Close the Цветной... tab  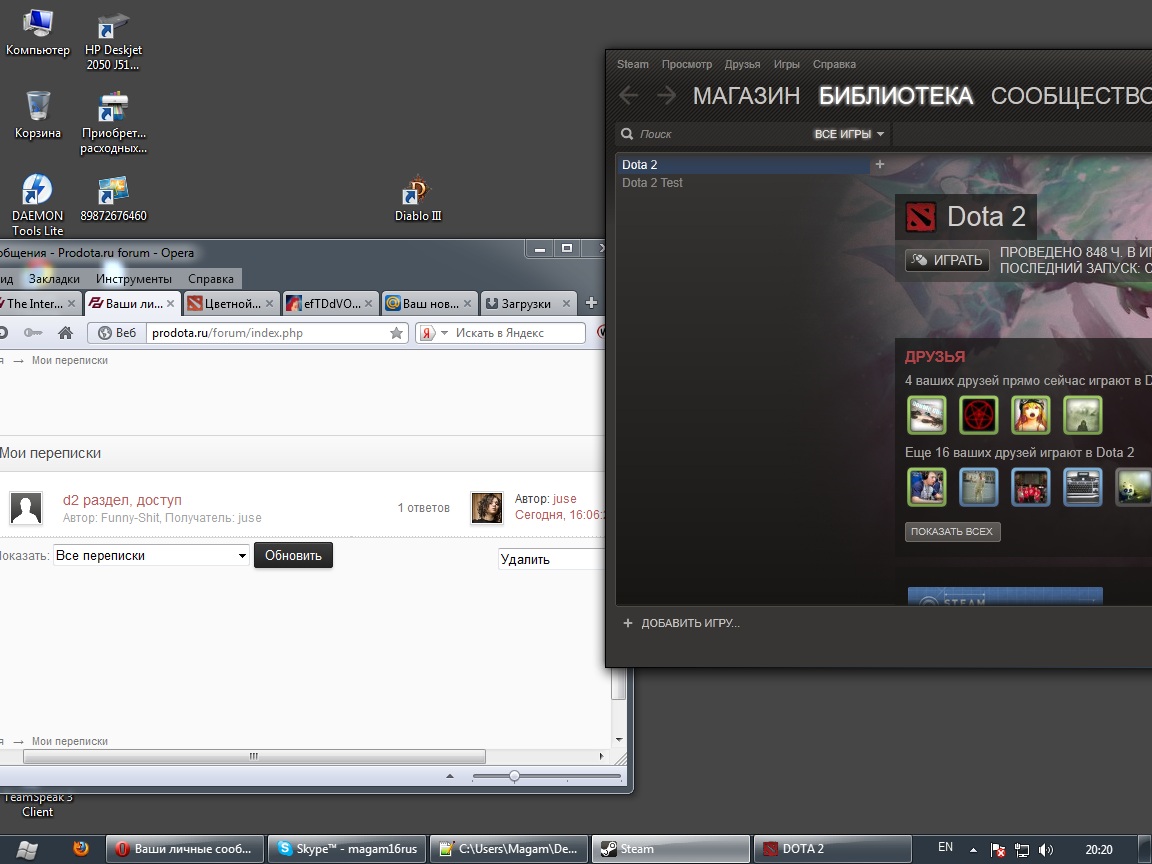[x=269, y=303]
